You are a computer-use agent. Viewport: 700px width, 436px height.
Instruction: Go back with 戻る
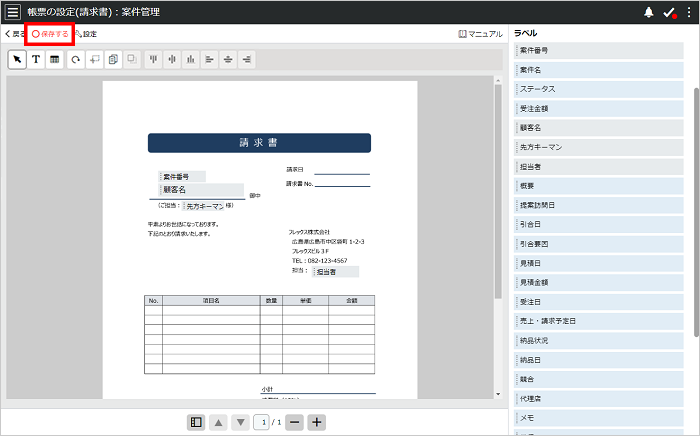pyautogui.click(x=14, y=34)
